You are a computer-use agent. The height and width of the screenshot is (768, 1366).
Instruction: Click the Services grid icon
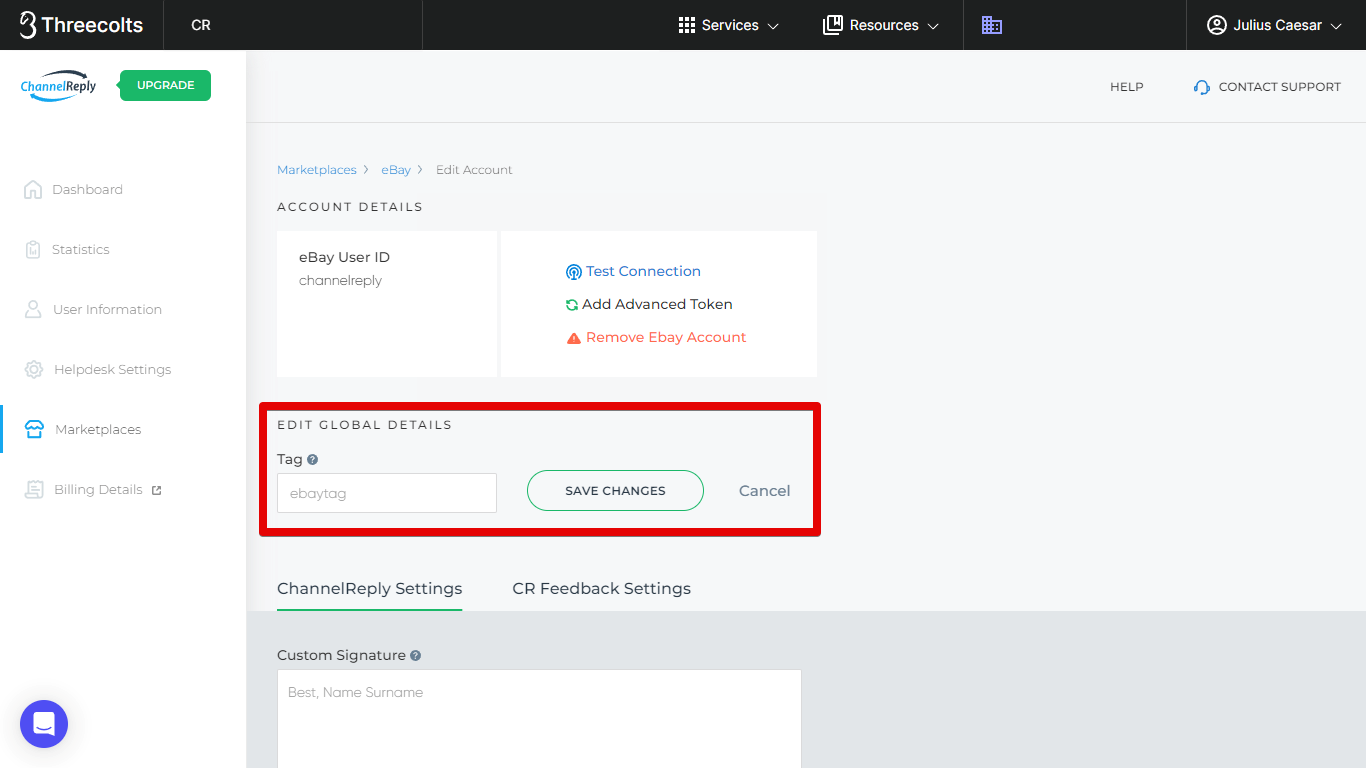pyautogui.click(x=687, y=25)
